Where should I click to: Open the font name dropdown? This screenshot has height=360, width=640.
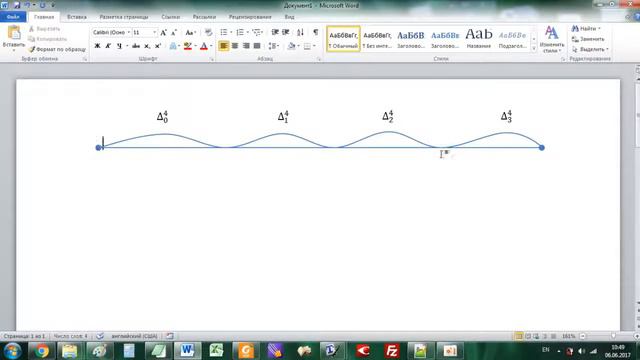pyautogui.click(x=129, y=32)
